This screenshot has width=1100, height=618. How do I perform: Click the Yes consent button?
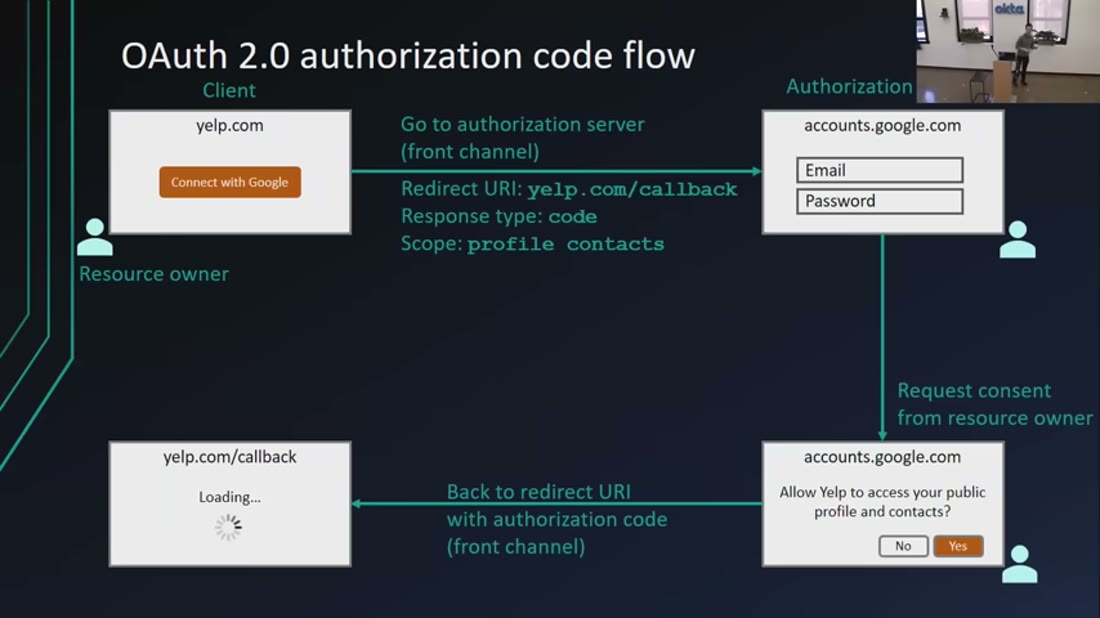[958, 546]
